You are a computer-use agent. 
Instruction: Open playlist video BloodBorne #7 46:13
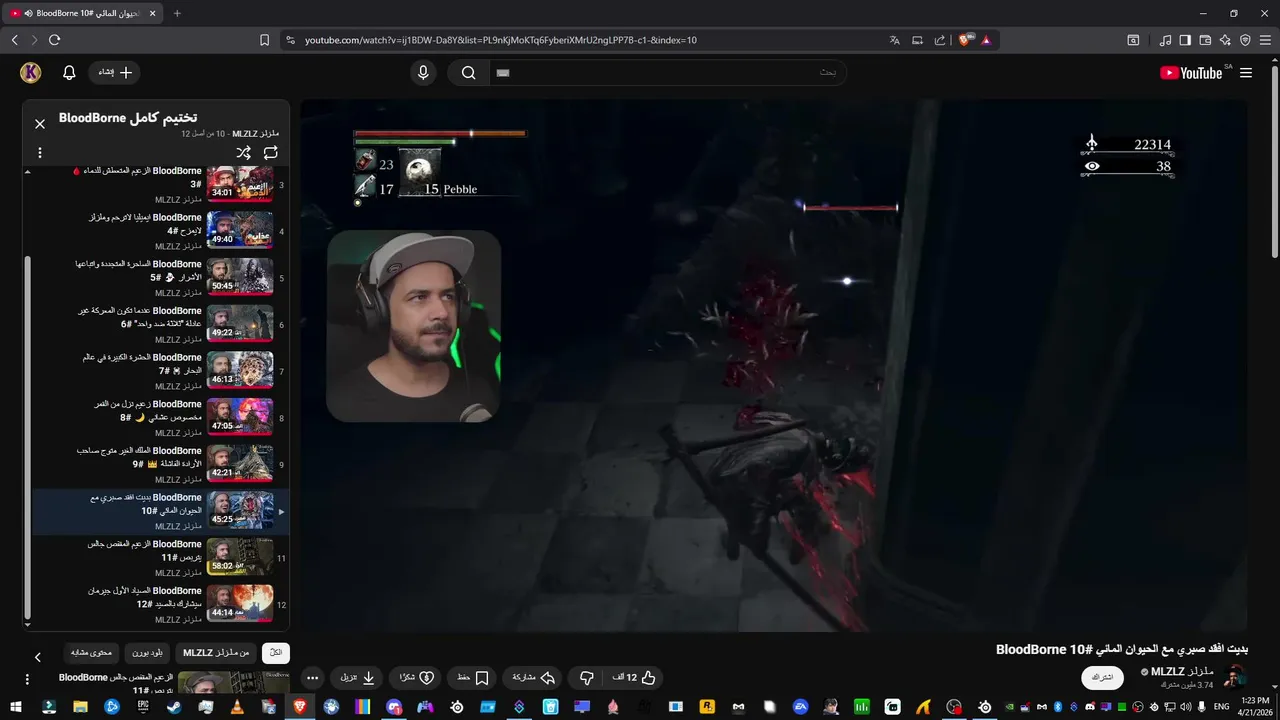(x=160, y=371)
